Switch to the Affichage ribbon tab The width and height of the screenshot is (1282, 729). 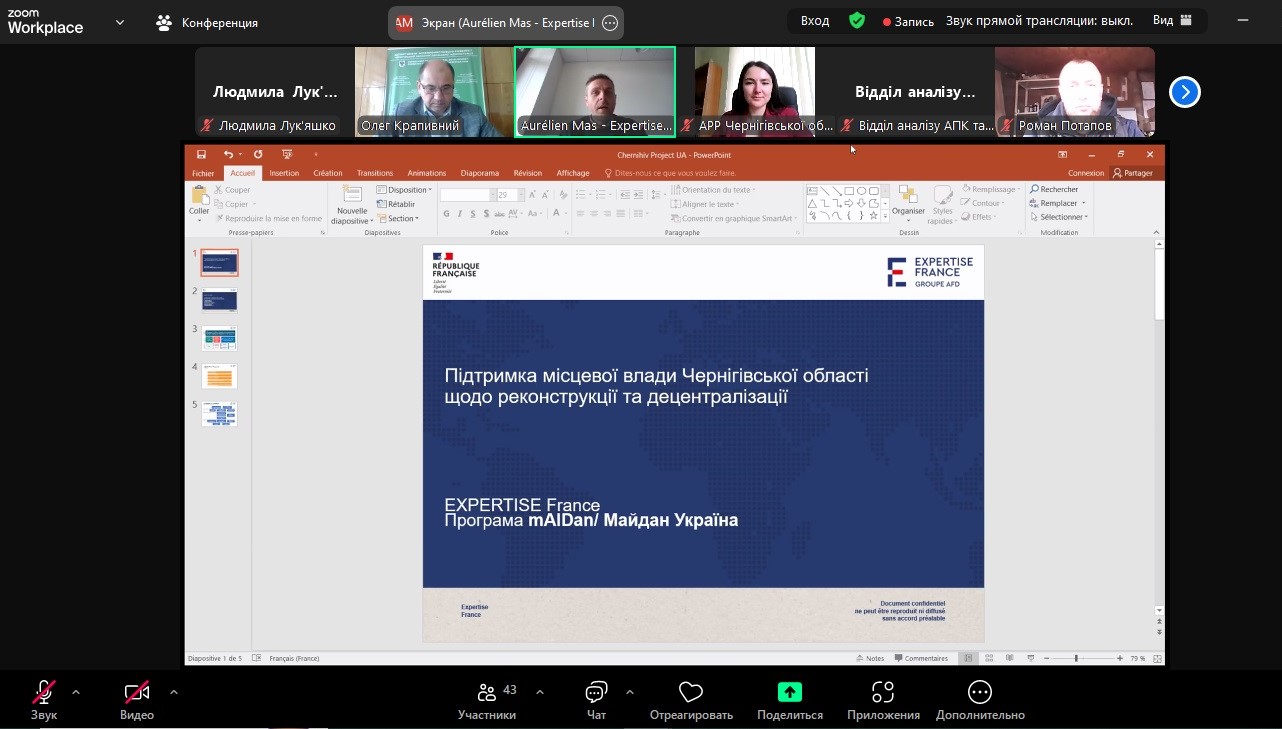(x=573, y=173)
